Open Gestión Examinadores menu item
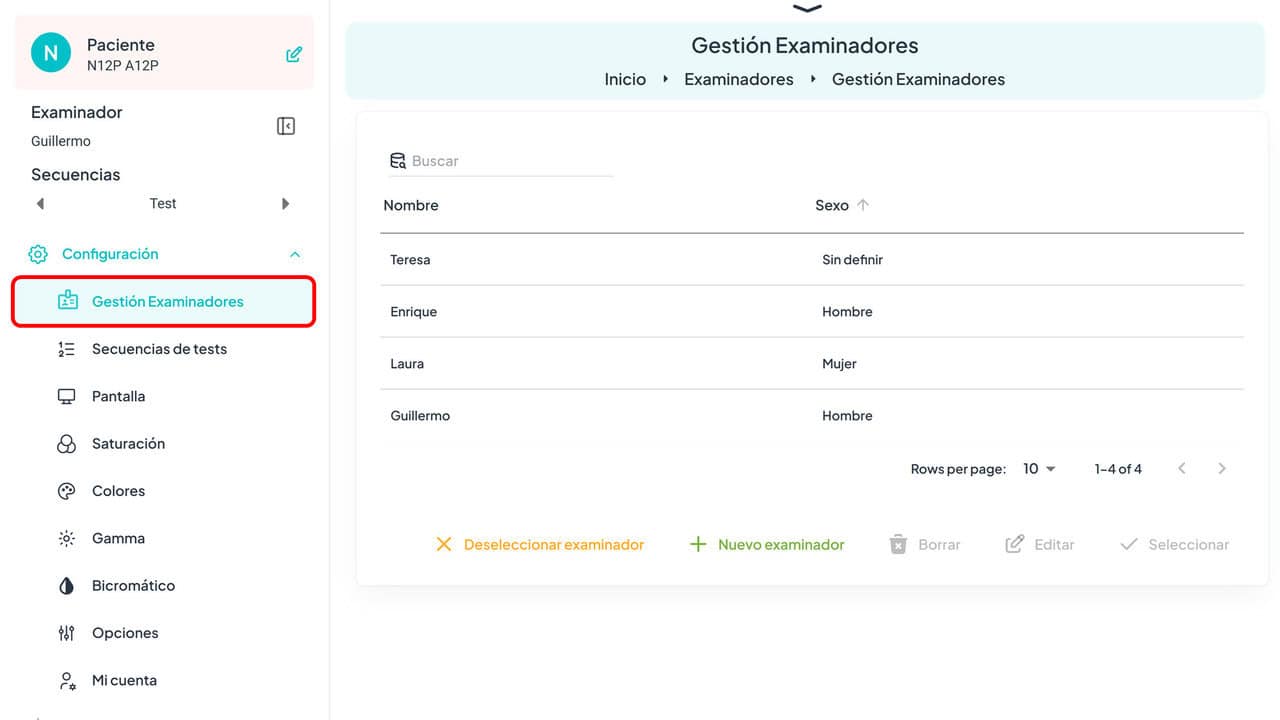Screen dimensions: 1280x720 click(x=164, y=301)
